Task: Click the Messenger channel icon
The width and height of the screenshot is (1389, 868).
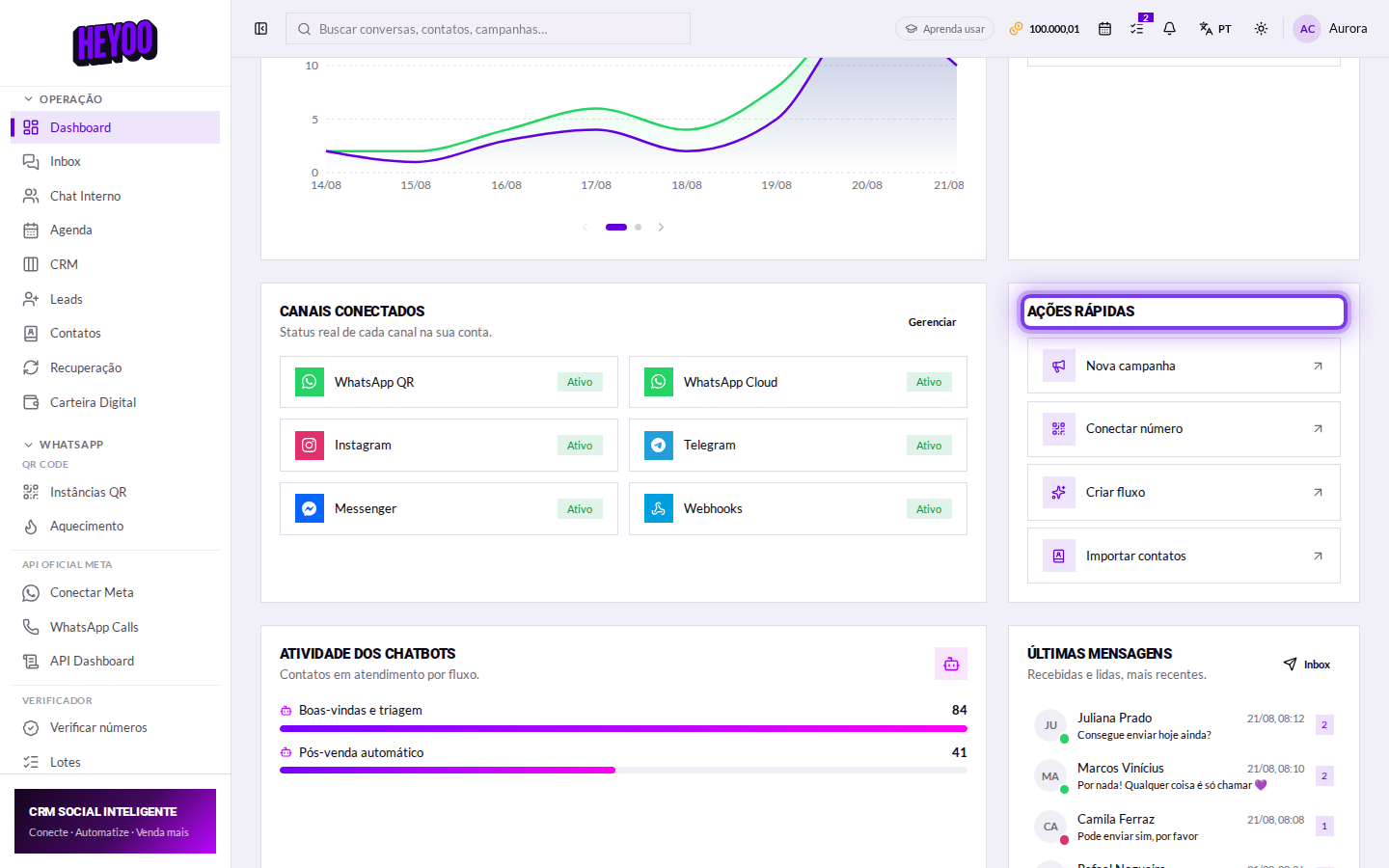Action: (310, 508)
